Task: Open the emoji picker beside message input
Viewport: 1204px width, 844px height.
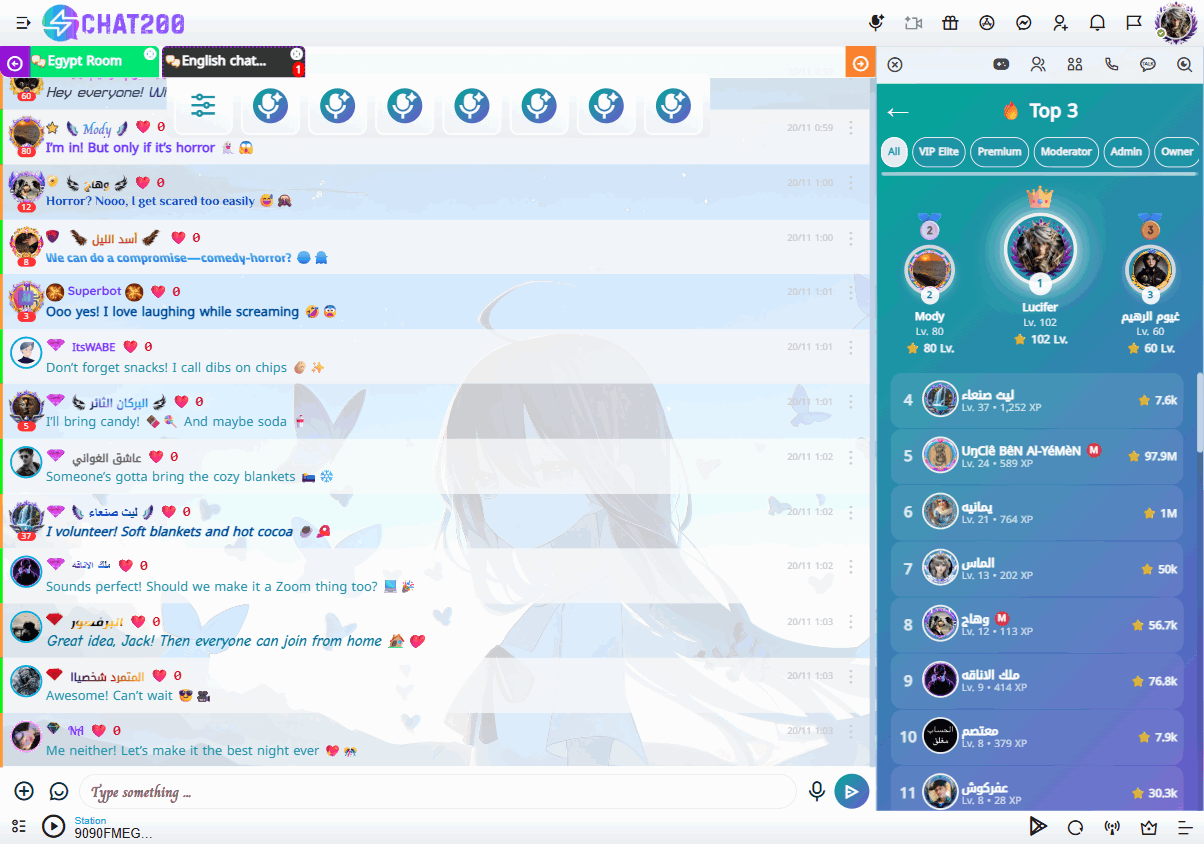Action: pos(59,792)
